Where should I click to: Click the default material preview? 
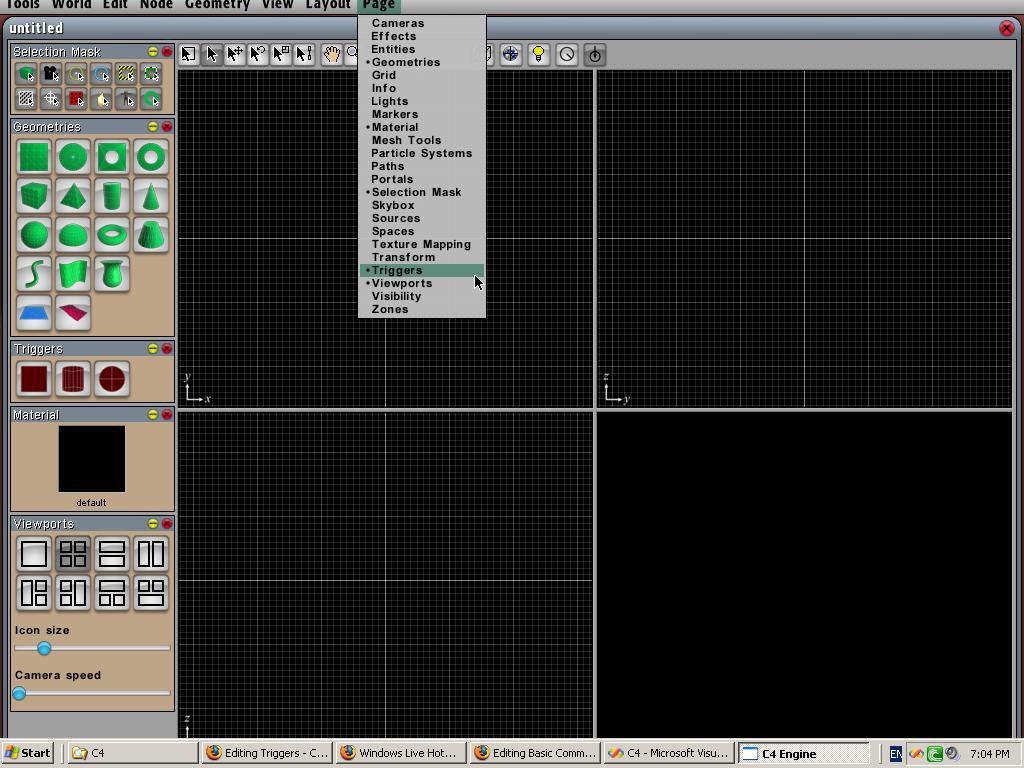(92, 459)
